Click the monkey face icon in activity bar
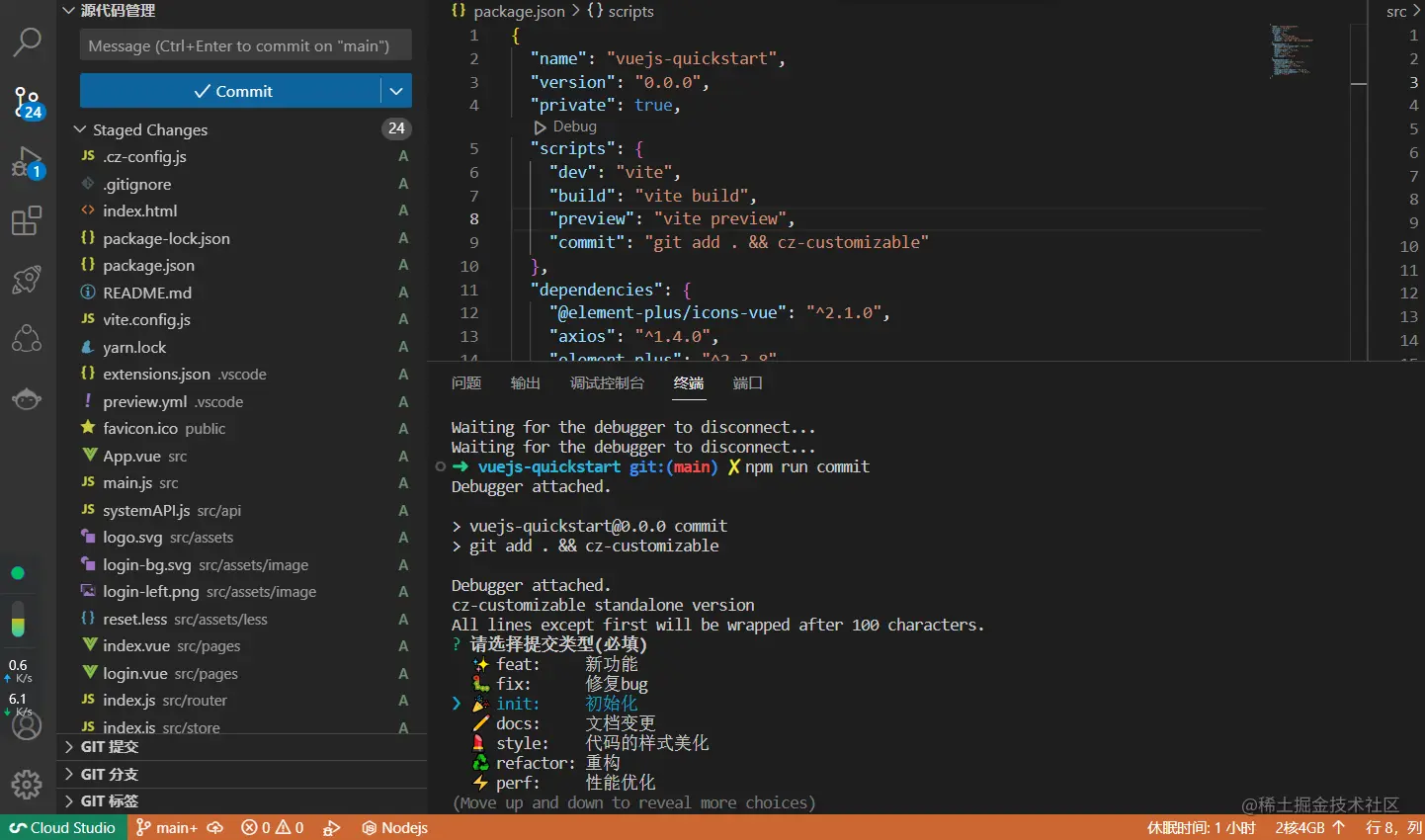 27,398
